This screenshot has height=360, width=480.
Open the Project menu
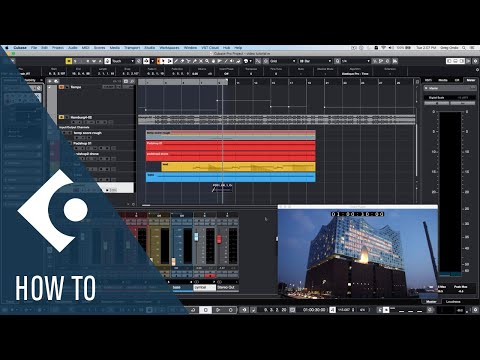click(58, 48)
